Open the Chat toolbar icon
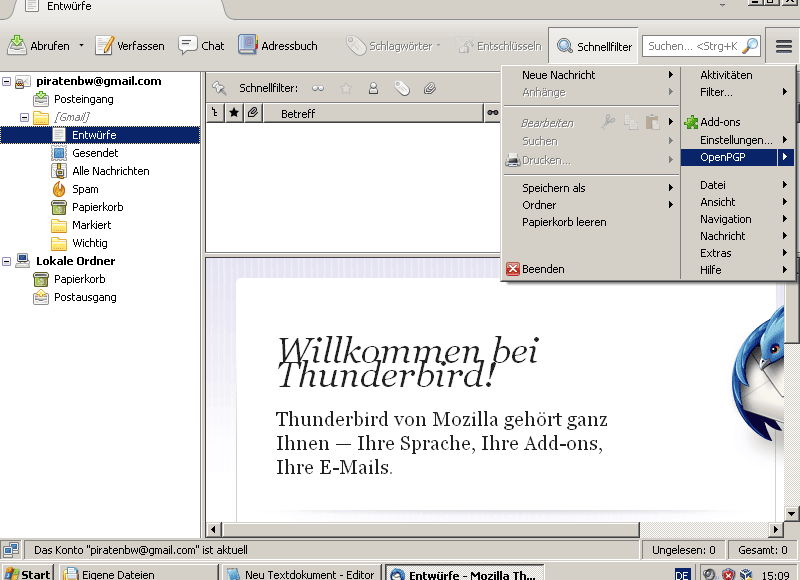The image size is (800, 580). click(201, 46)
